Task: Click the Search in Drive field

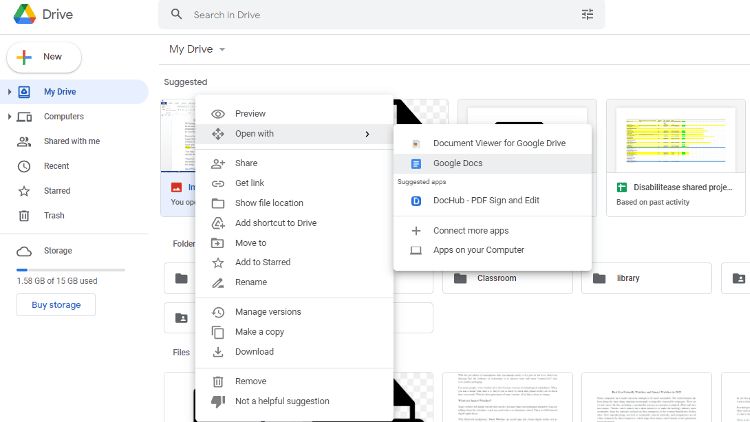Action: coord(382,14)
